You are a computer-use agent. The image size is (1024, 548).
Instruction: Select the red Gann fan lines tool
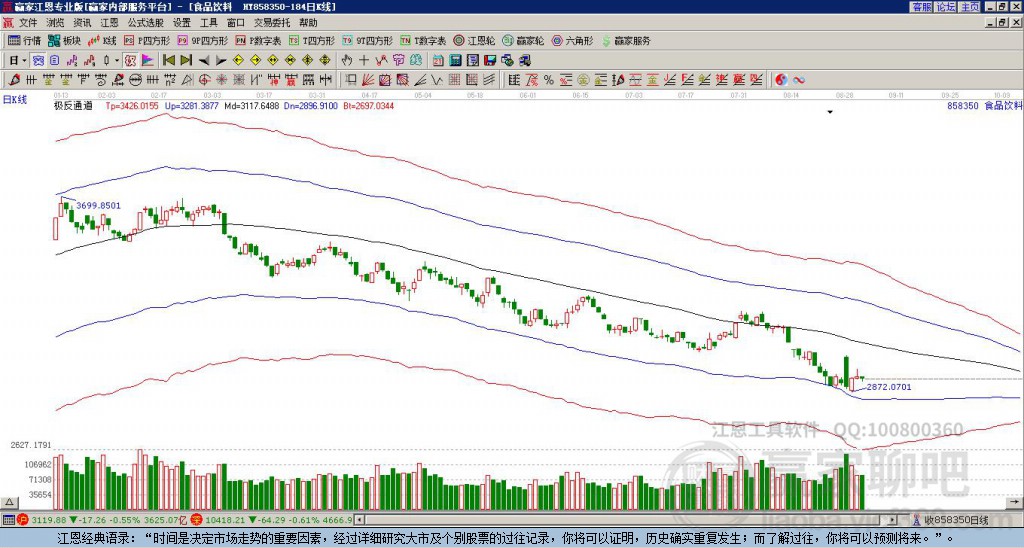pos(368,80)
